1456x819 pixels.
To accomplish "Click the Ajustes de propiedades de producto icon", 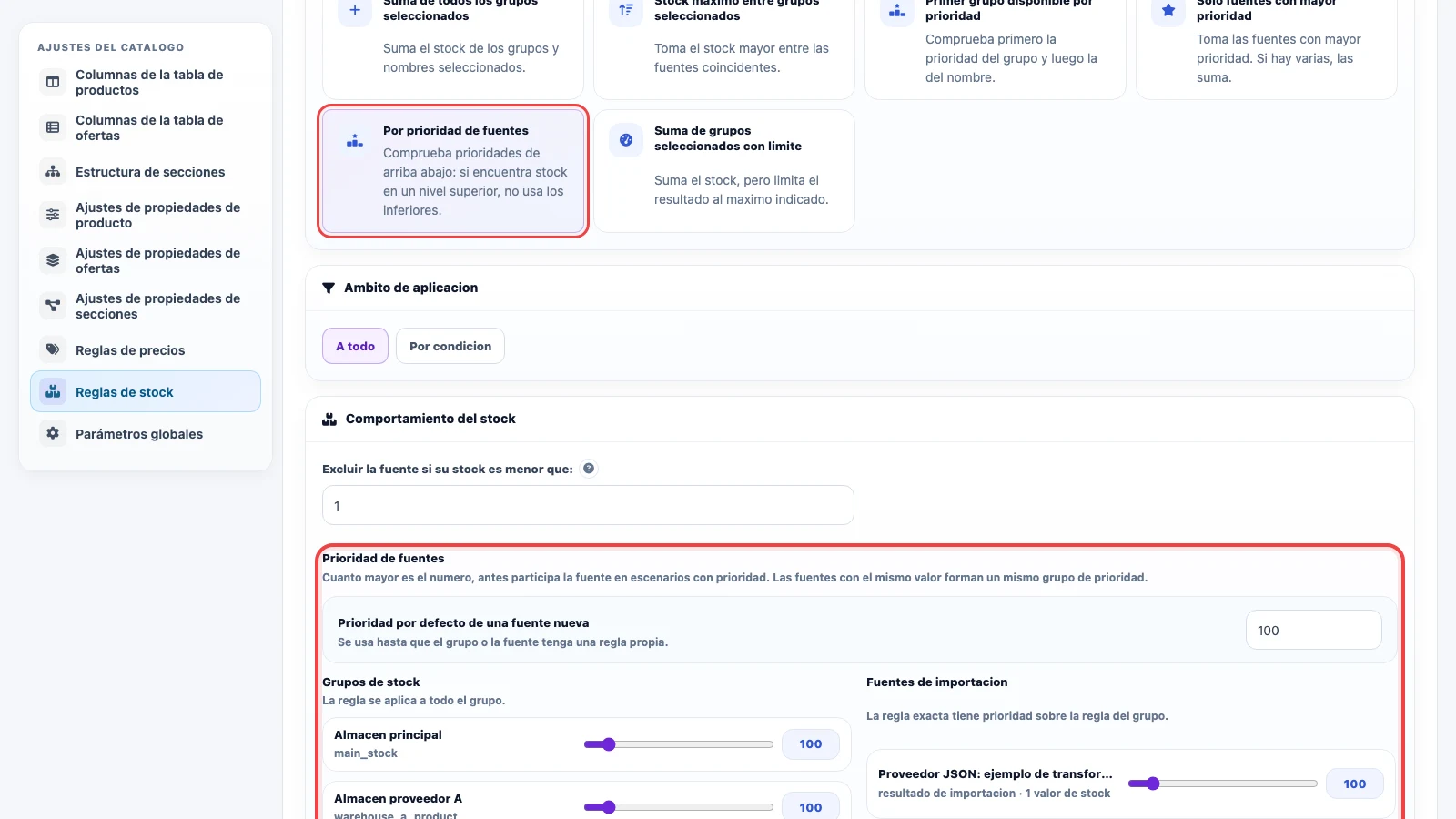I will coord(53,215).
